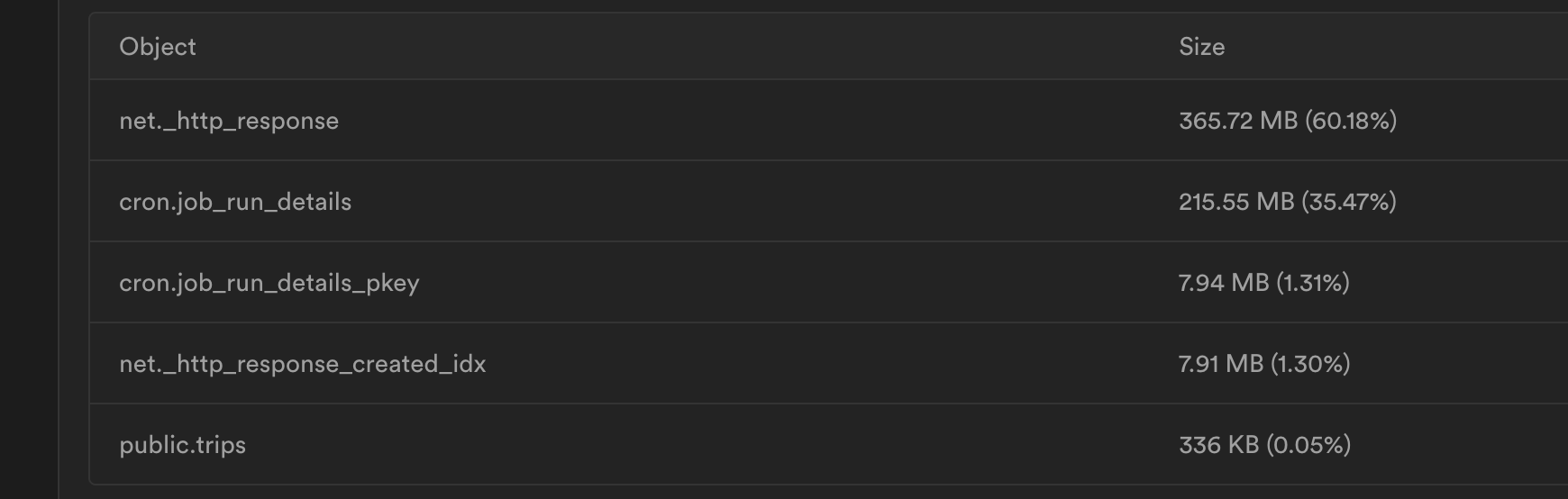Click the Size column header

(1201, 47)
